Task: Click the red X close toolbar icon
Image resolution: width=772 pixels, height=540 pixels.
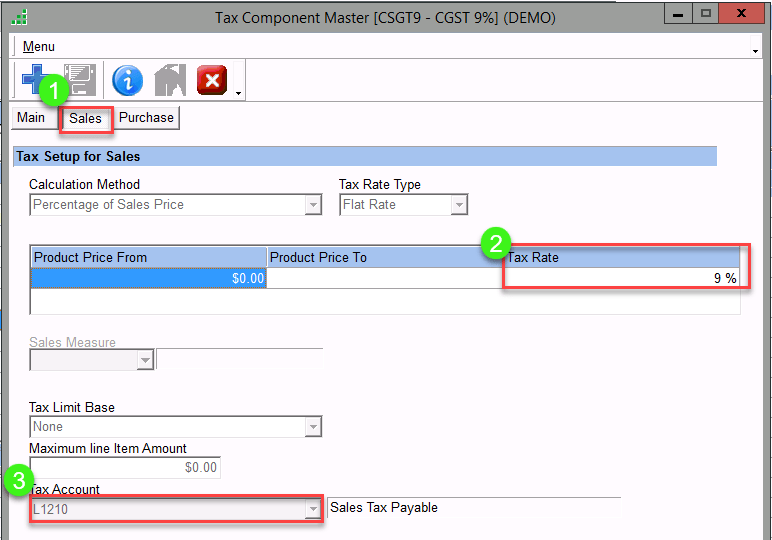Action: pyautogui.click(x=212, y=80)
